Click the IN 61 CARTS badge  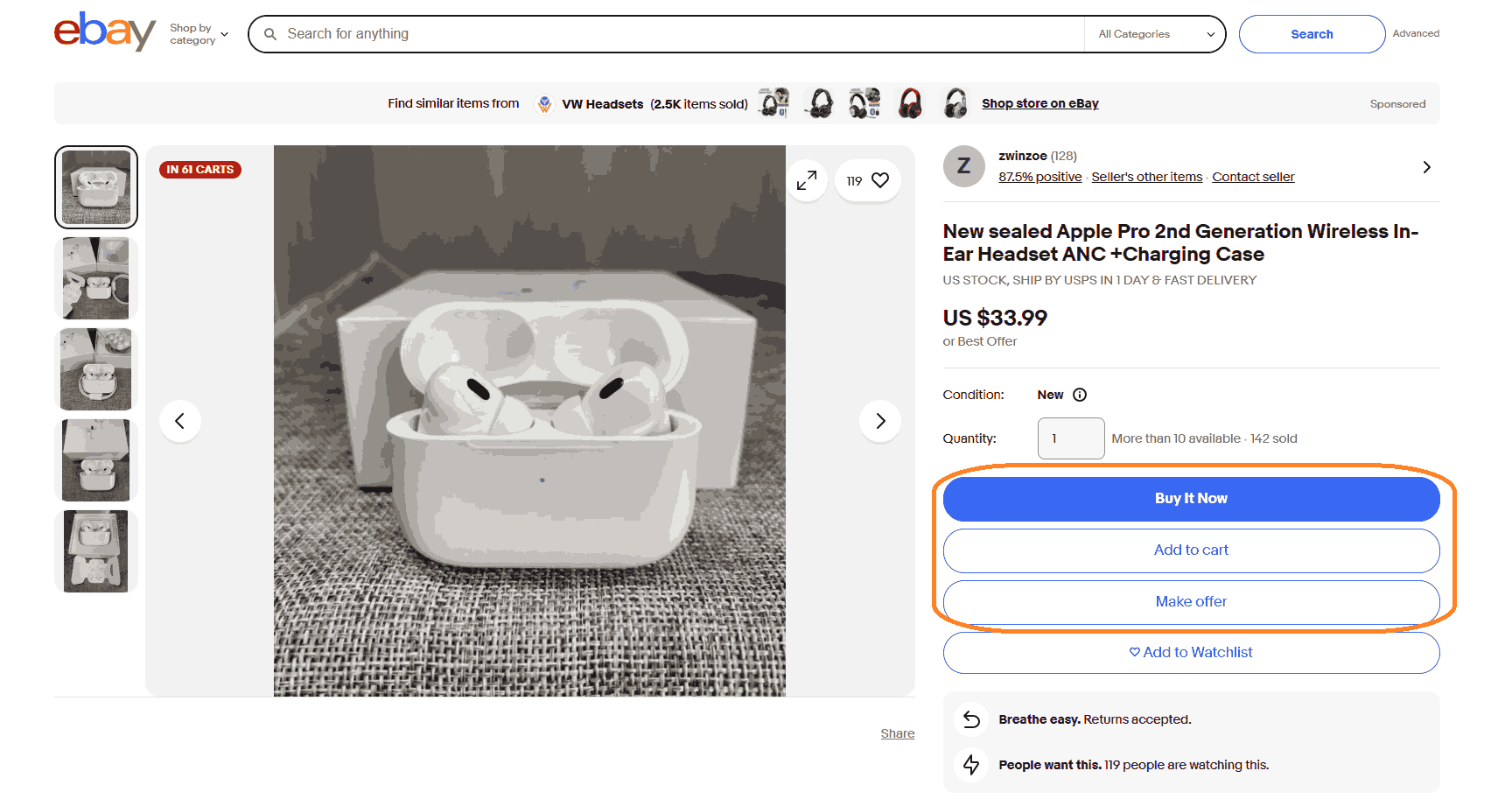200,170
